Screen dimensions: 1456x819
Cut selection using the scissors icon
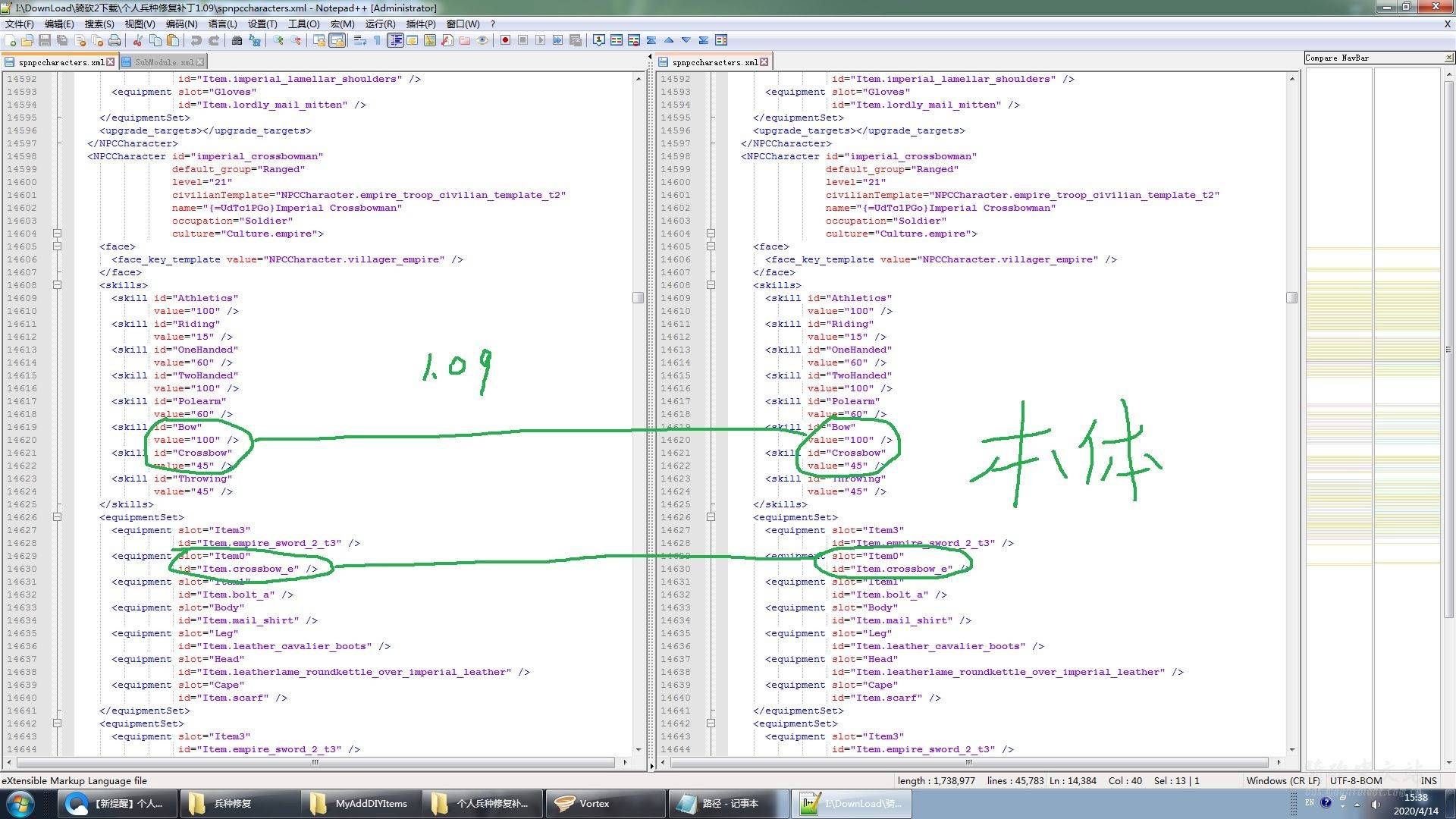click(138, 40)
